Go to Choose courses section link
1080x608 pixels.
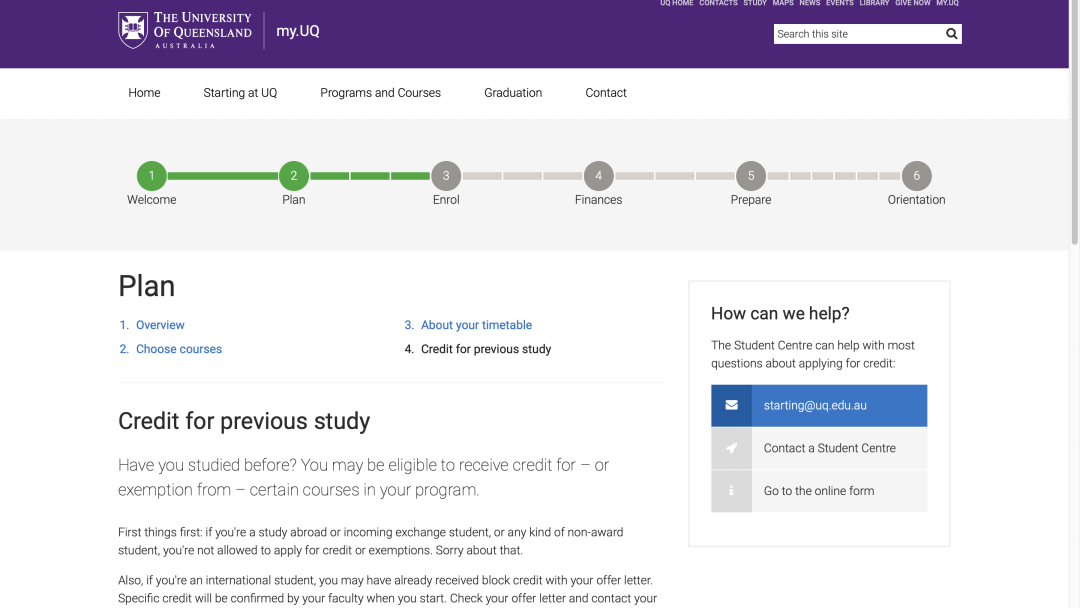179,349
